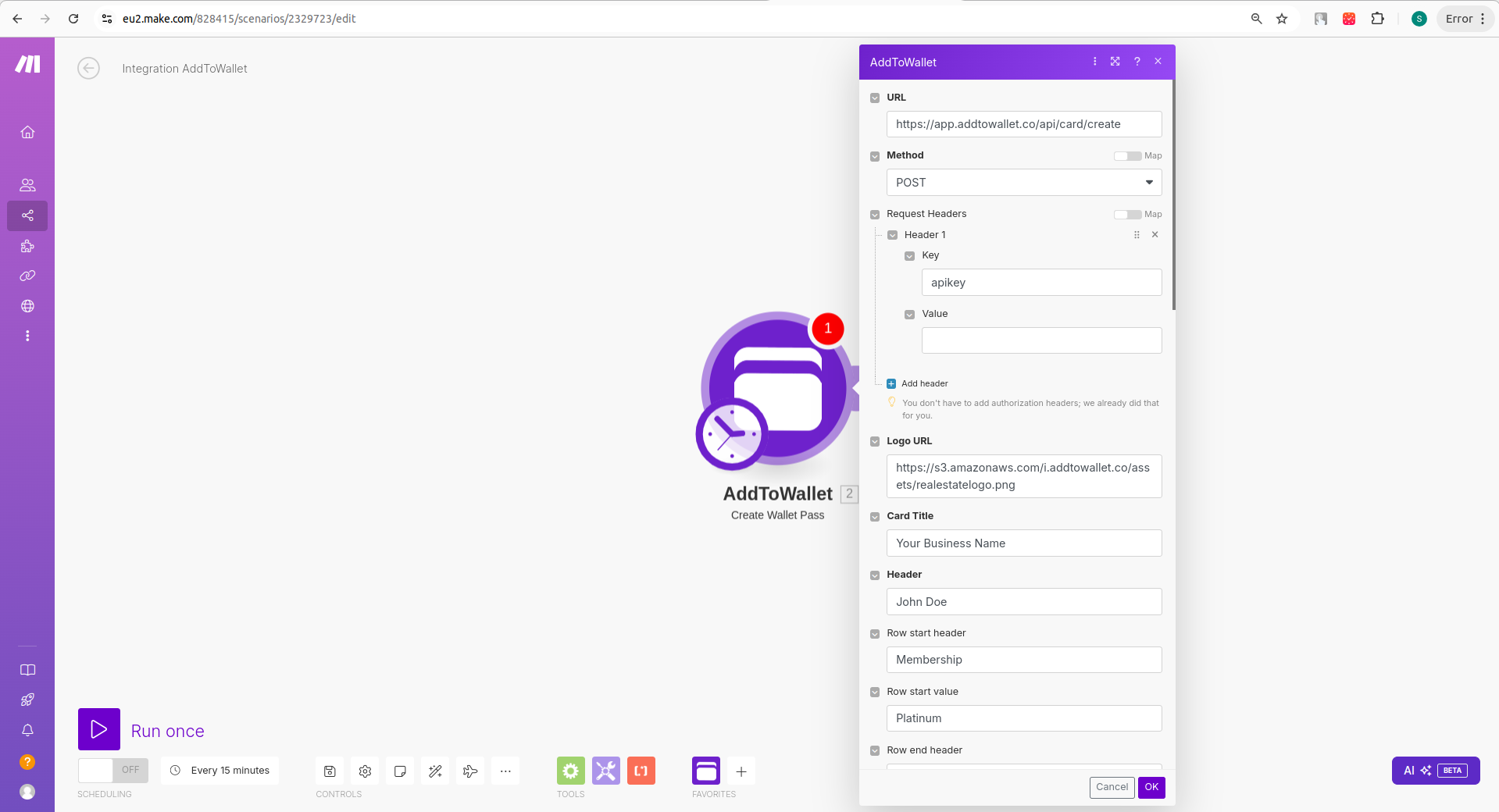Click the Make logo in sidebar
The width and height of the screenshot is (1499, 812).
27,64
